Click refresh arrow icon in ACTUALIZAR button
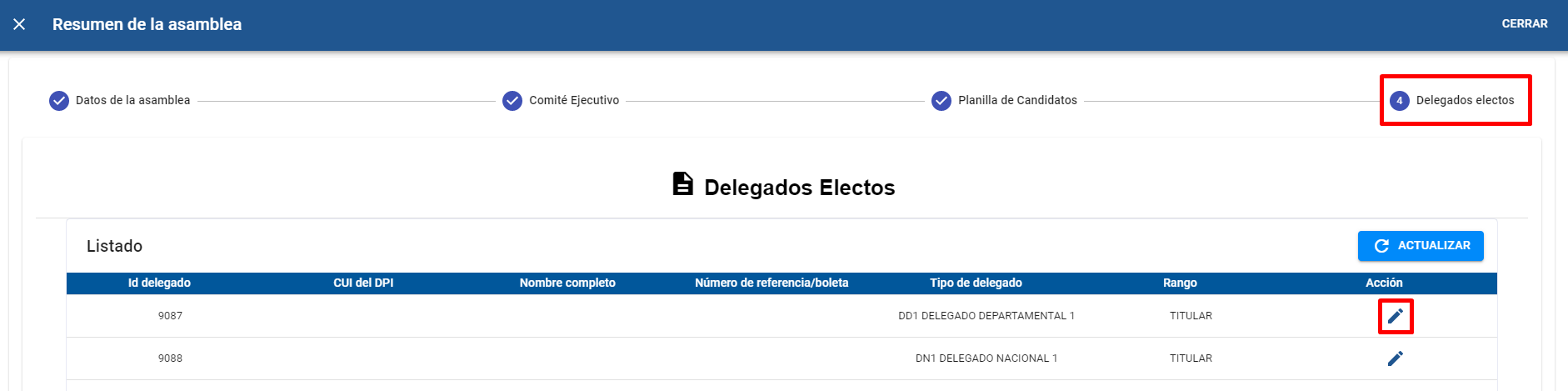 [x=1381, y=246]
